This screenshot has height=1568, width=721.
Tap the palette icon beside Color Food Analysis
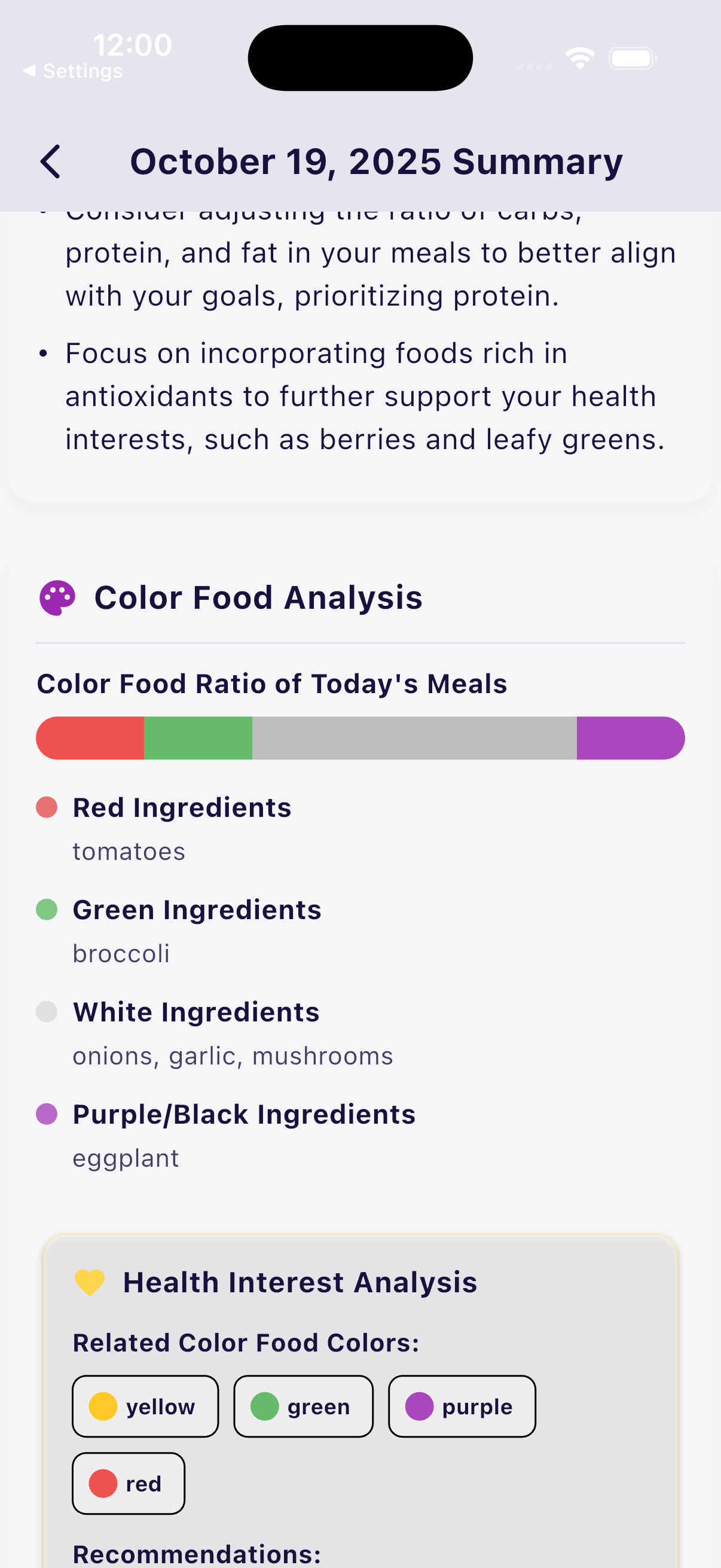click(x=57, y=598)
